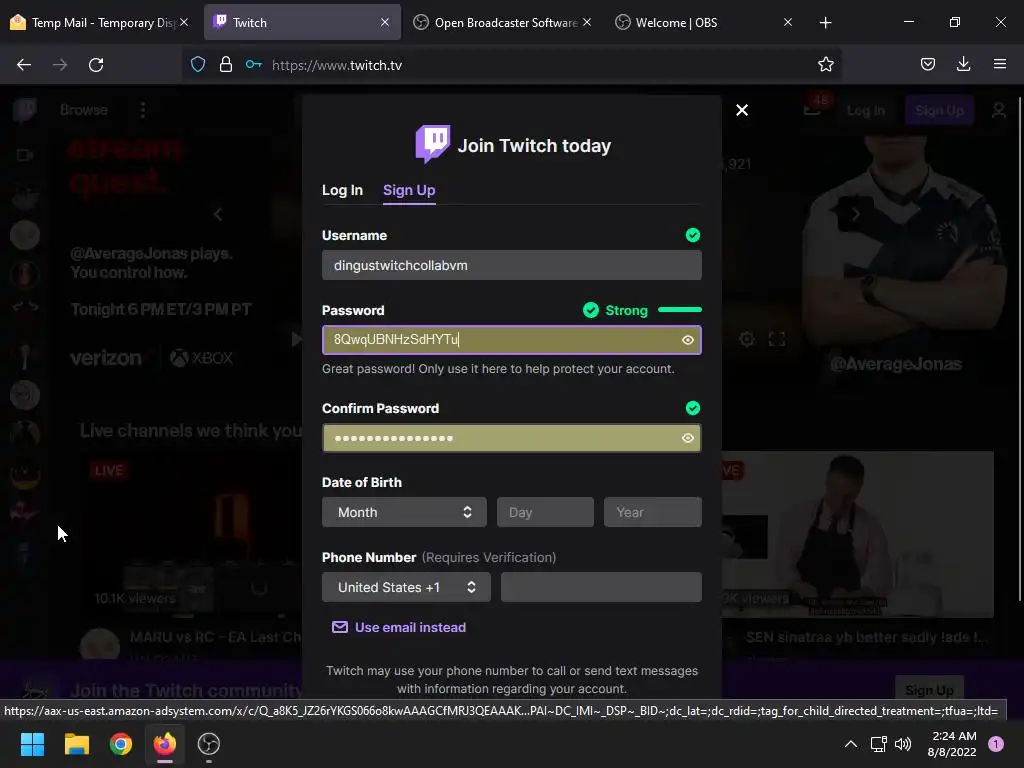Open a new browser tab

(x=825, y=22)
